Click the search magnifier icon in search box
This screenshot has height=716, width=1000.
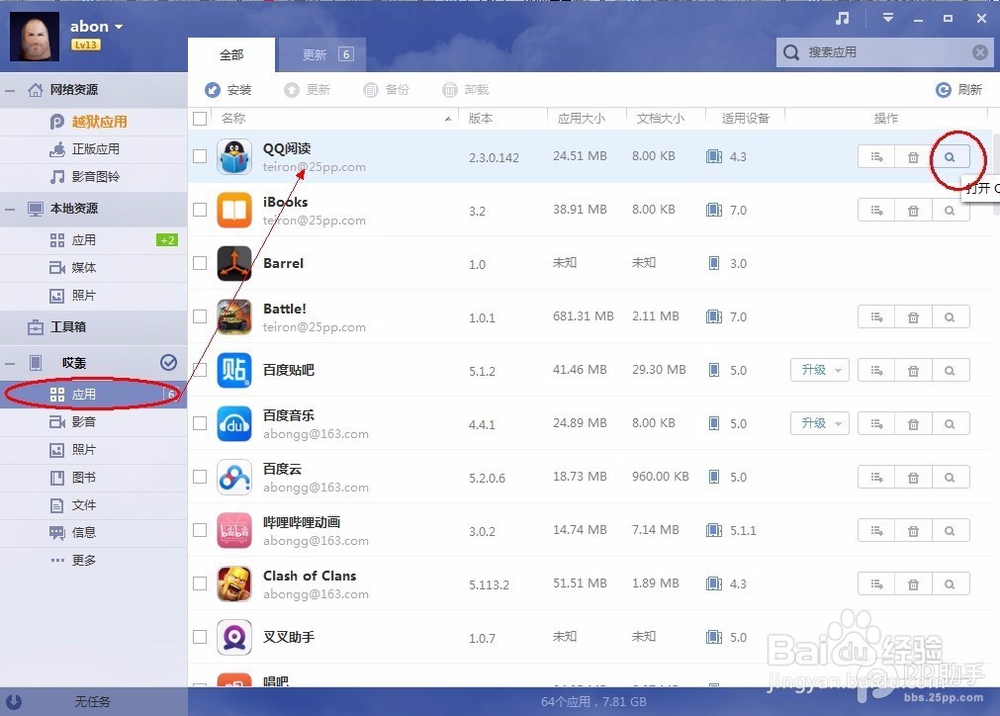click(791, 52)
